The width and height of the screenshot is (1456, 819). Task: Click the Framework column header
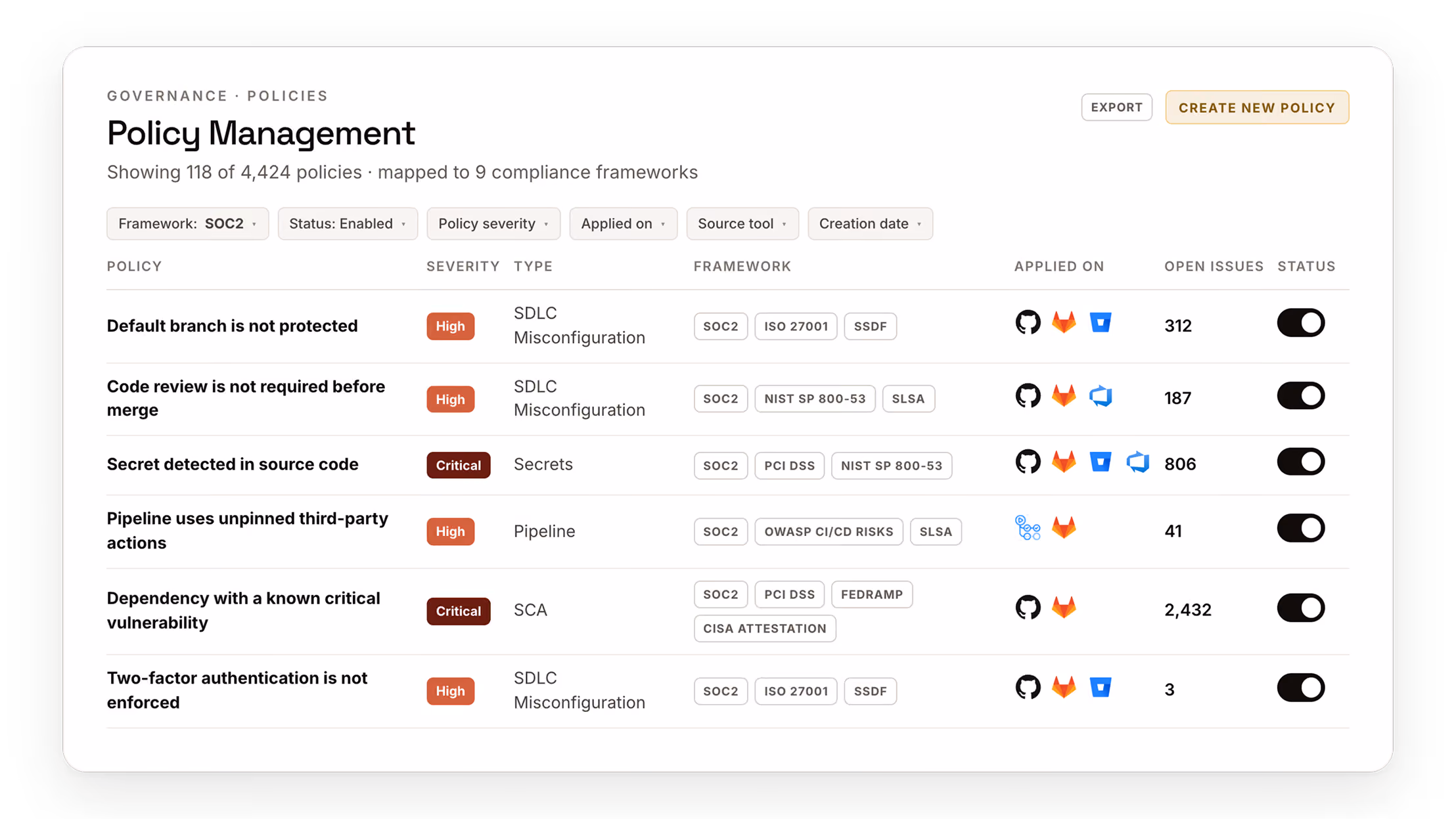point(742,266)
